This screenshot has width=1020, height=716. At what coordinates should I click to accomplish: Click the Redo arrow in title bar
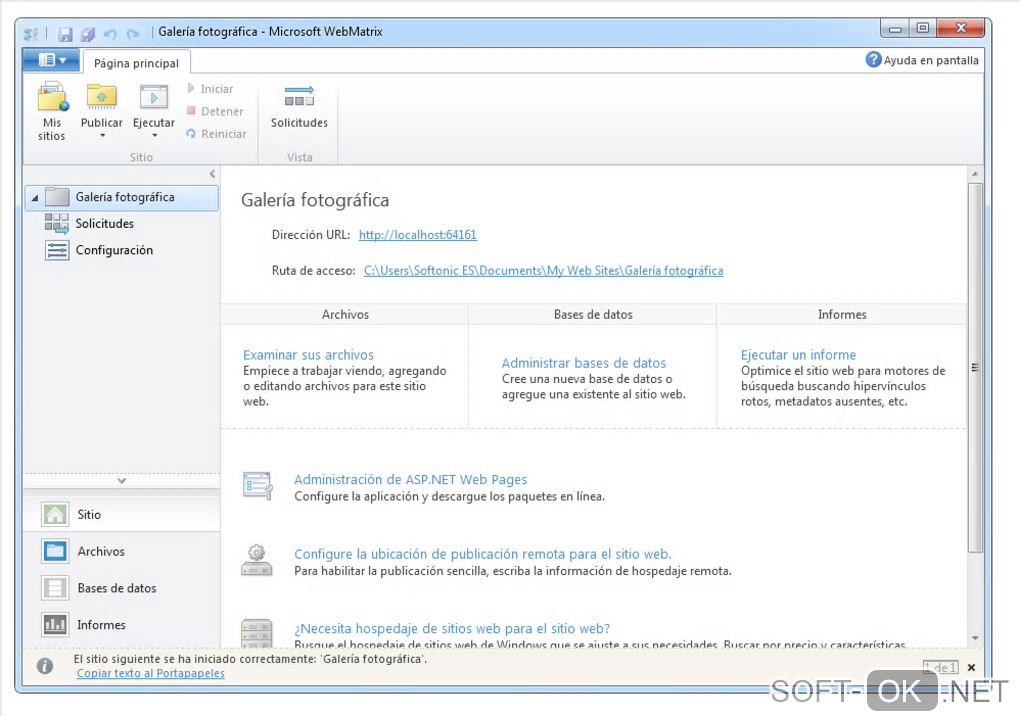tap(133, 34)
